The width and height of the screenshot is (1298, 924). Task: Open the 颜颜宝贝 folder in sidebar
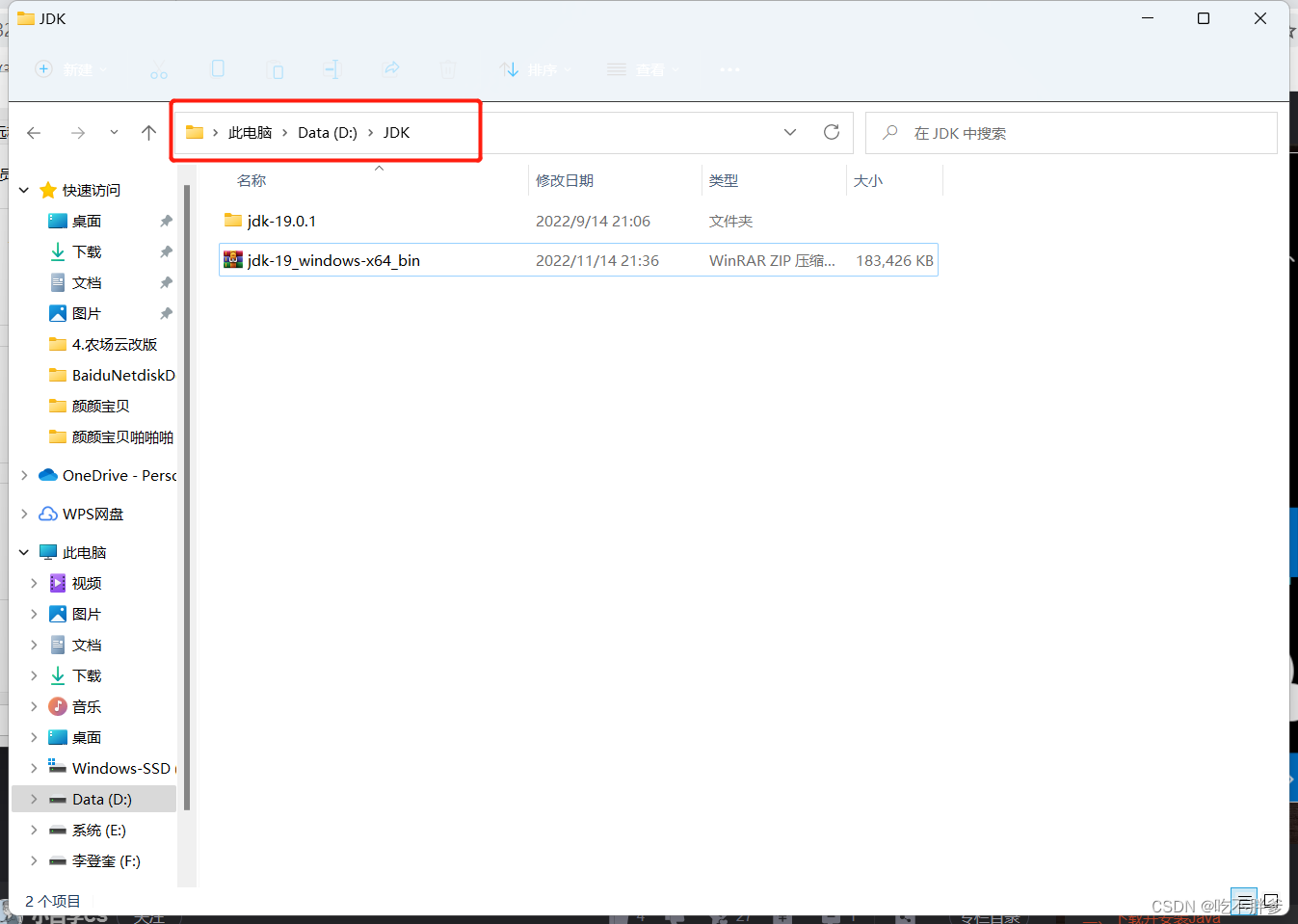(100, 406)
